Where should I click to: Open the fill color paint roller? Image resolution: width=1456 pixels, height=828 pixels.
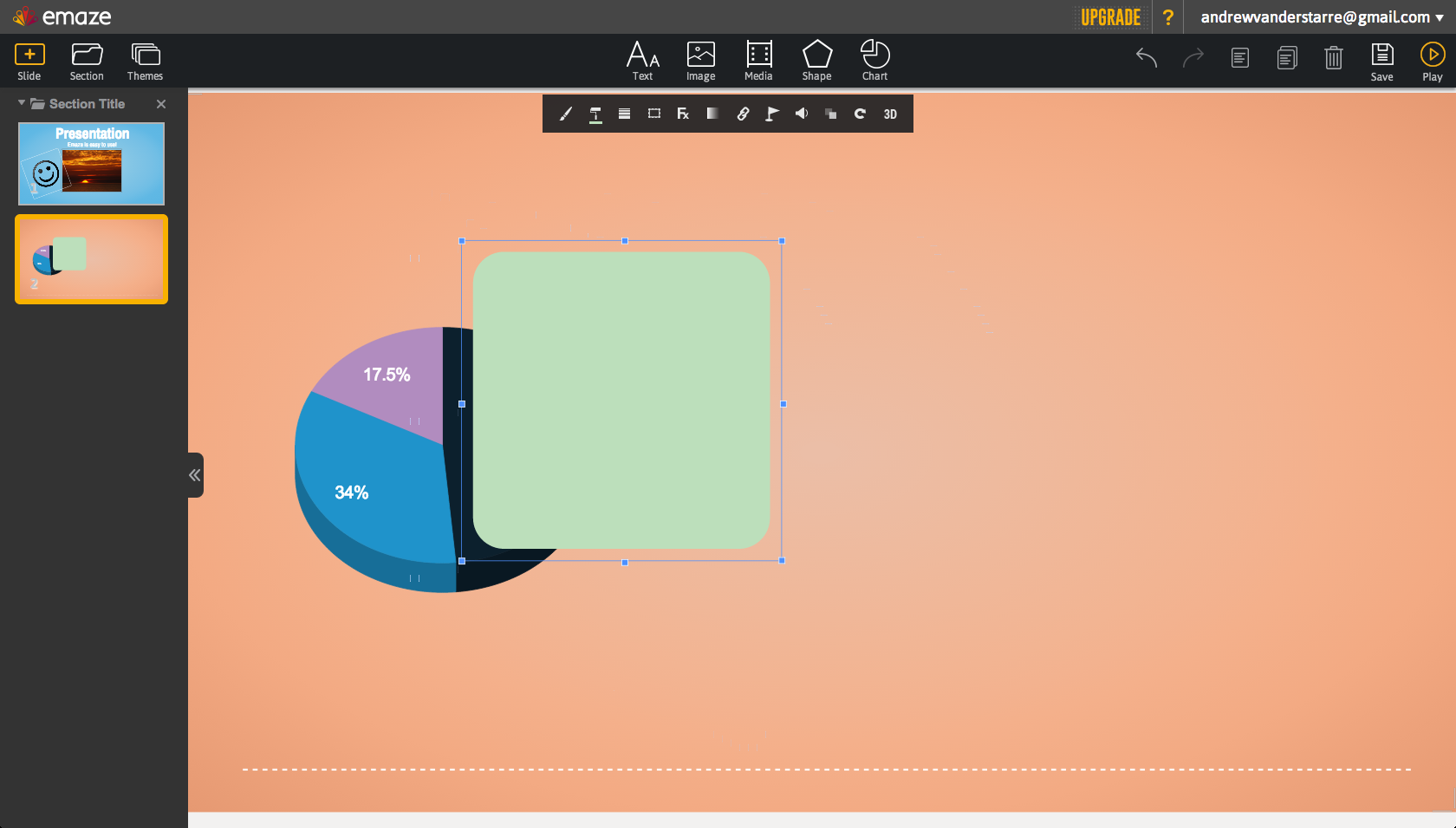click(595, 114)
